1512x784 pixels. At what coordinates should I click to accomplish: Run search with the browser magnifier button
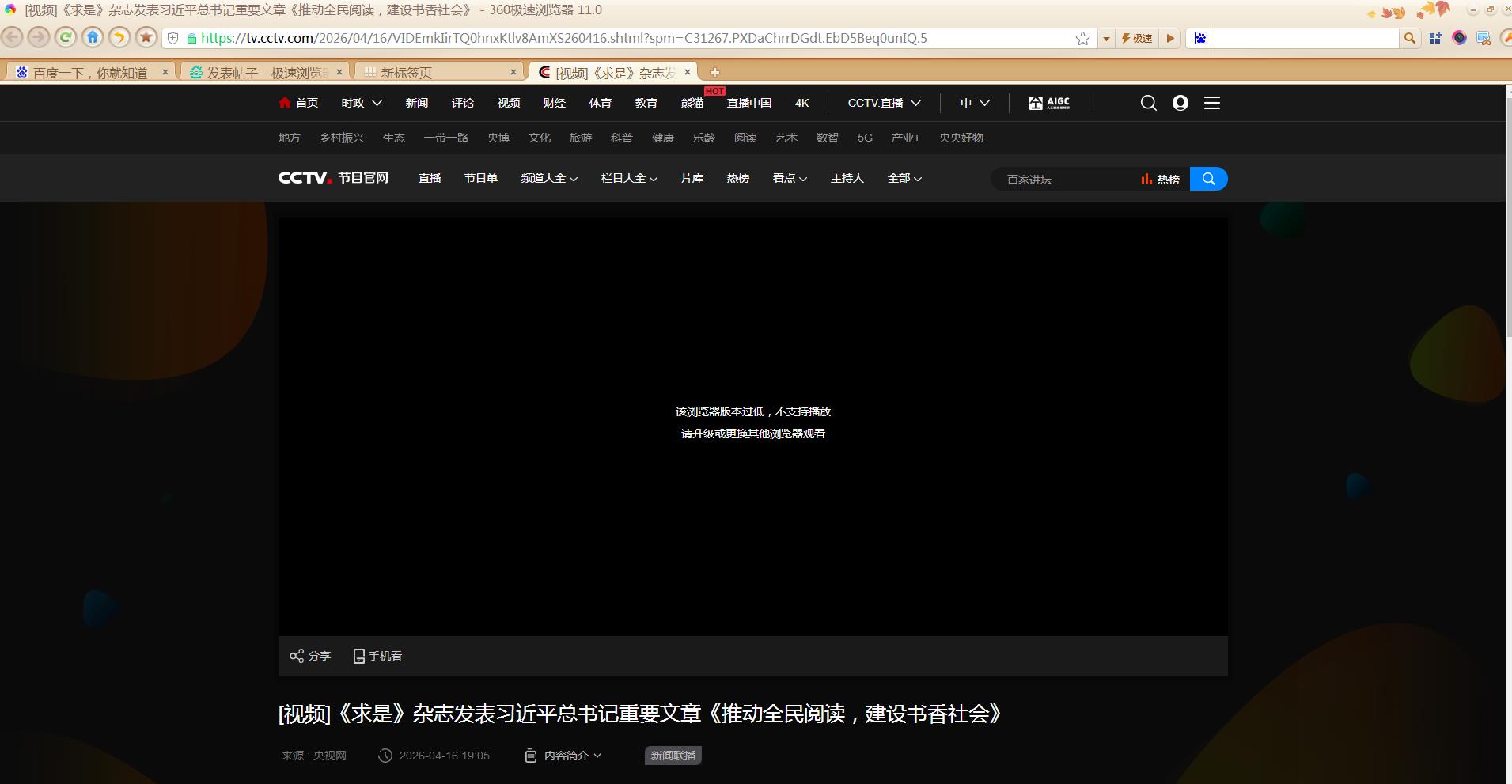[1410, 38]
